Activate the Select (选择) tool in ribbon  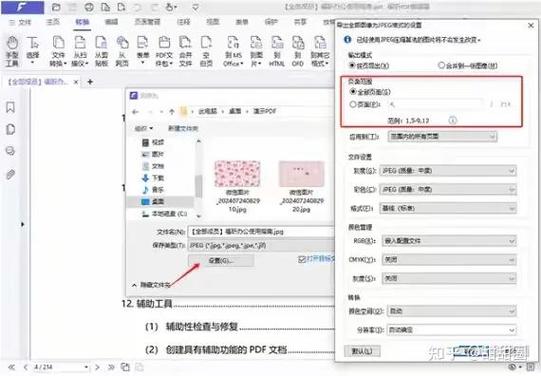[x=33, y=51]
